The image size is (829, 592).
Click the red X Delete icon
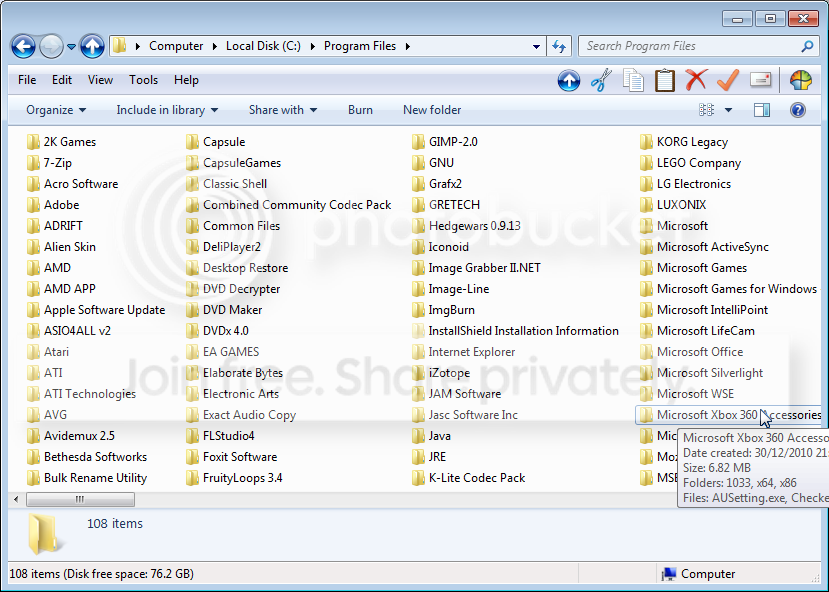pos(696,80)
